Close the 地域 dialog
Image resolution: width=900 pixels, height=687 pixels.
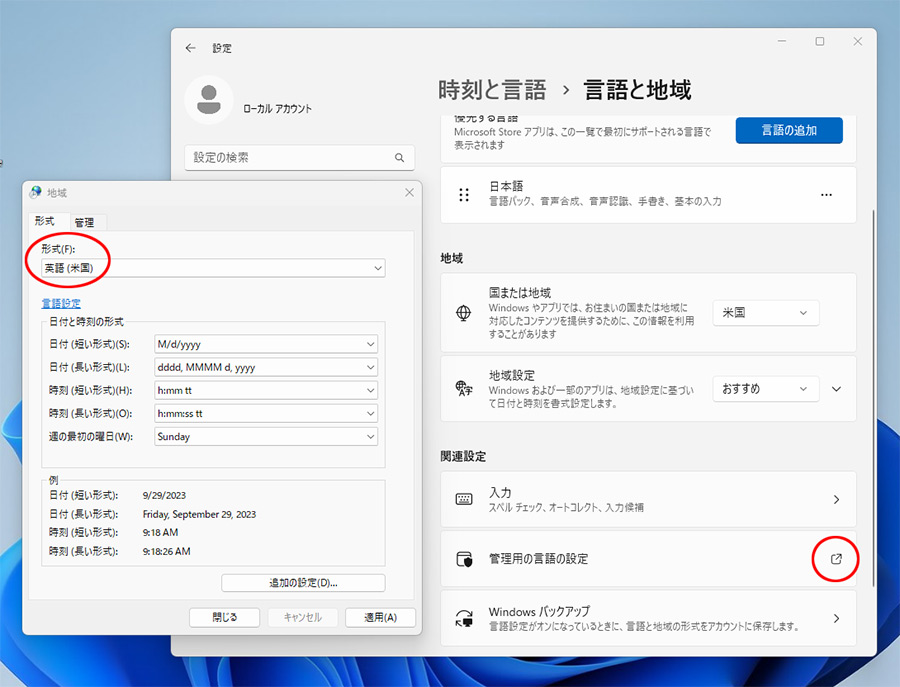pyautogui.click(x=409, y=193)
